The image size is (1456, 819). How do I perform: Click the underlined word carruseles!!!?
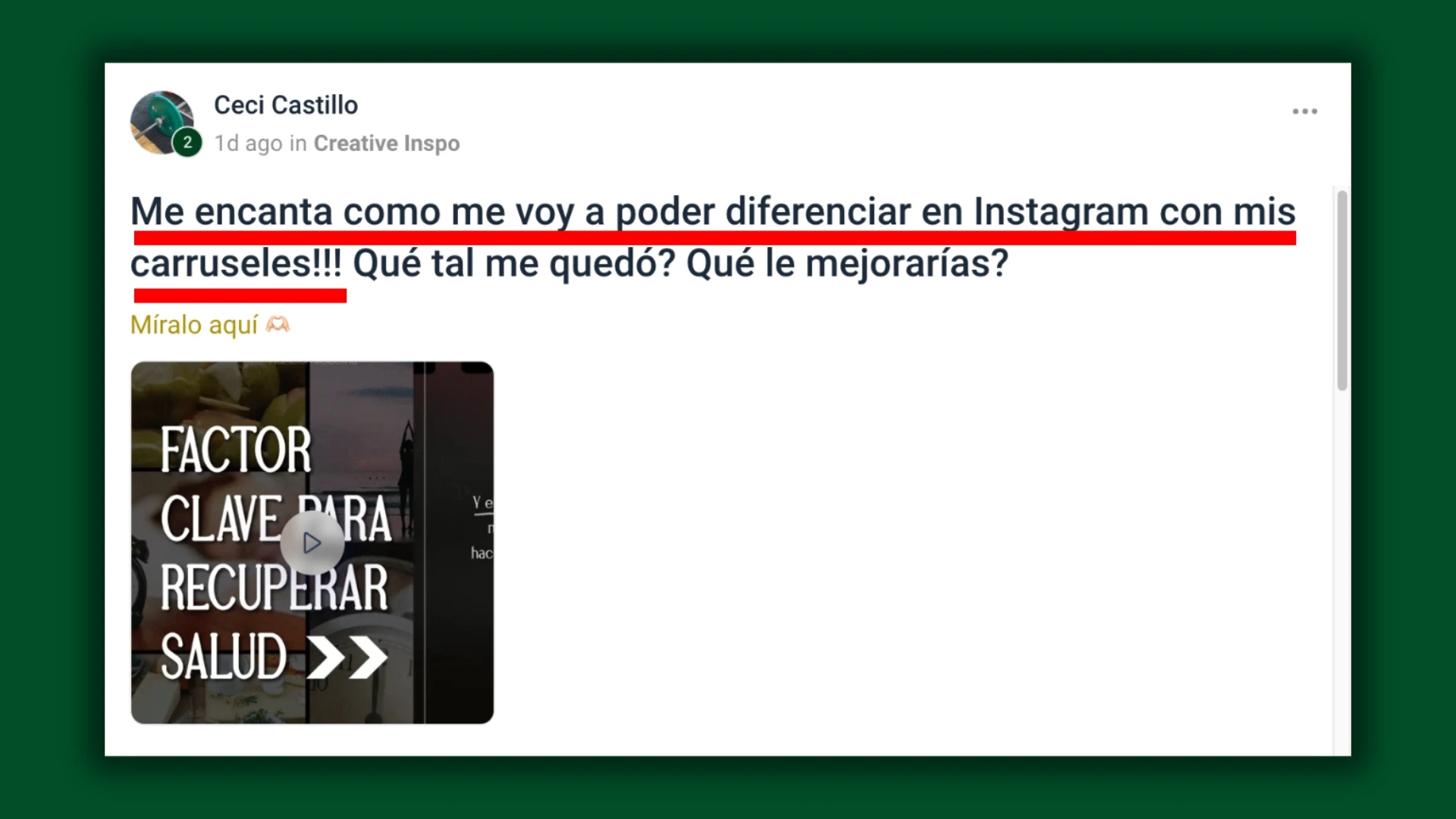click(237, 264)
